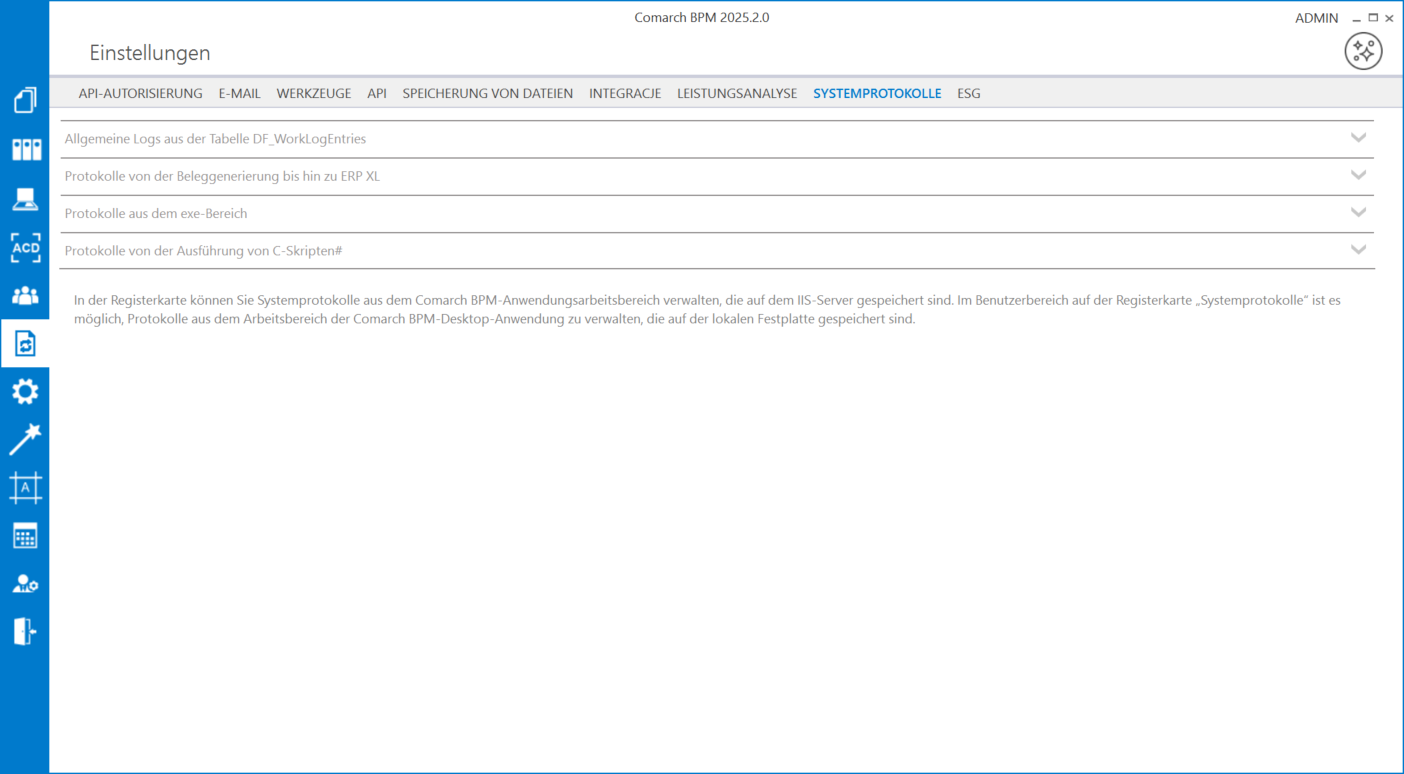1404x774 pixels.
Task: Click the gear settings icon in sidebar
Action: [x=25, y=391]
